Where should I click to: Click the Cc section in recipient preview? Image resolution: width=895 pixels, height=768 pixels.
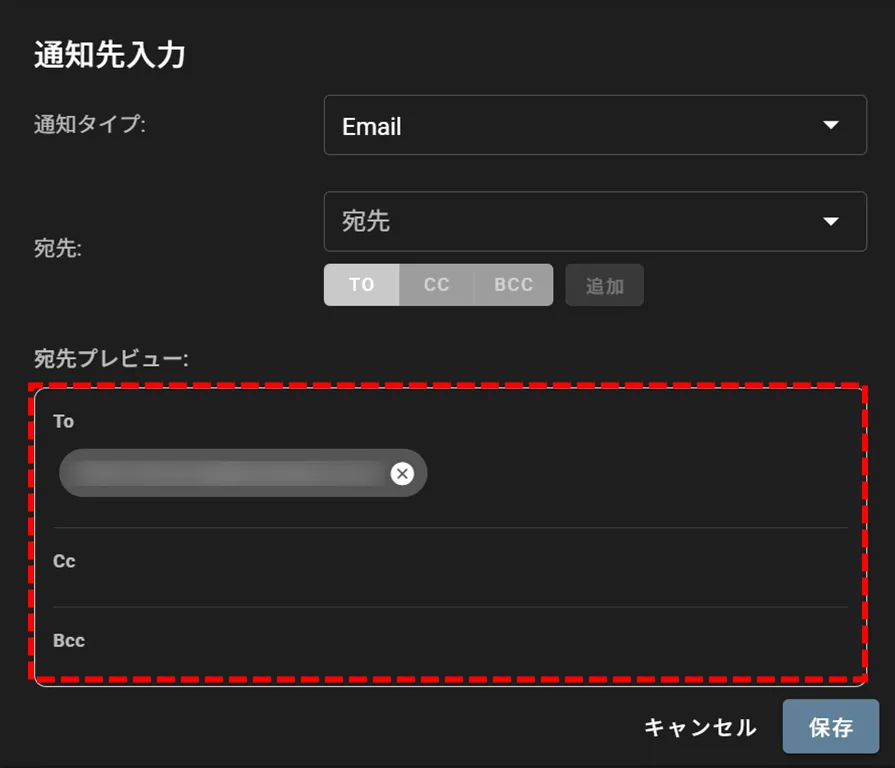[64, 562]
